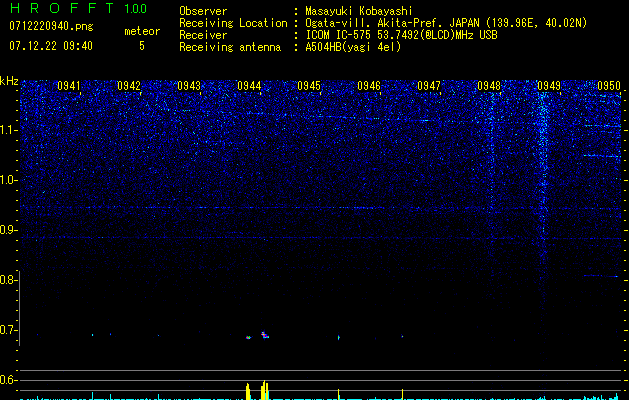The height and width of the screenshot is (400, 629).
Task: Click antenna value A504HB(yagi 4el)
Action: (x=353, y=47)
